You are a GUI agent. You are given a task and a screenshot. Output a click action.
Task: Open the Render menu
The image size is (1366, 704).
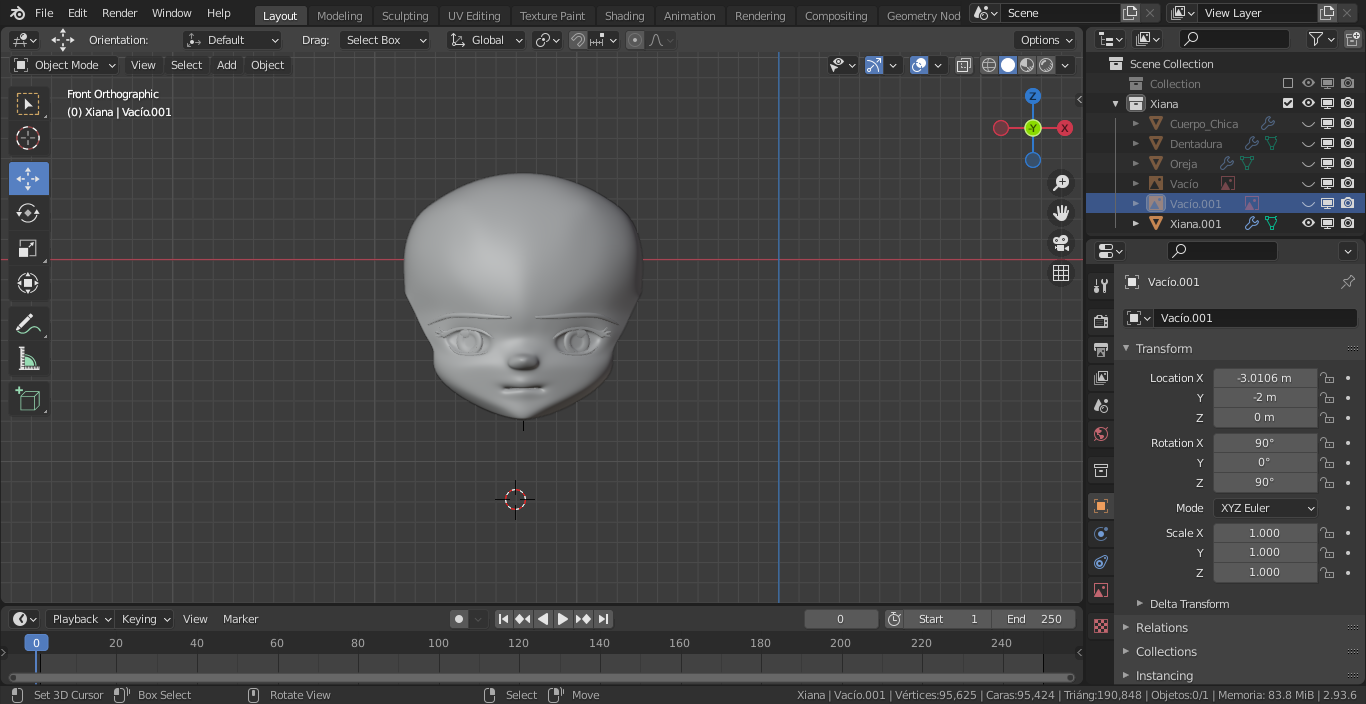[x=120, y=13]
